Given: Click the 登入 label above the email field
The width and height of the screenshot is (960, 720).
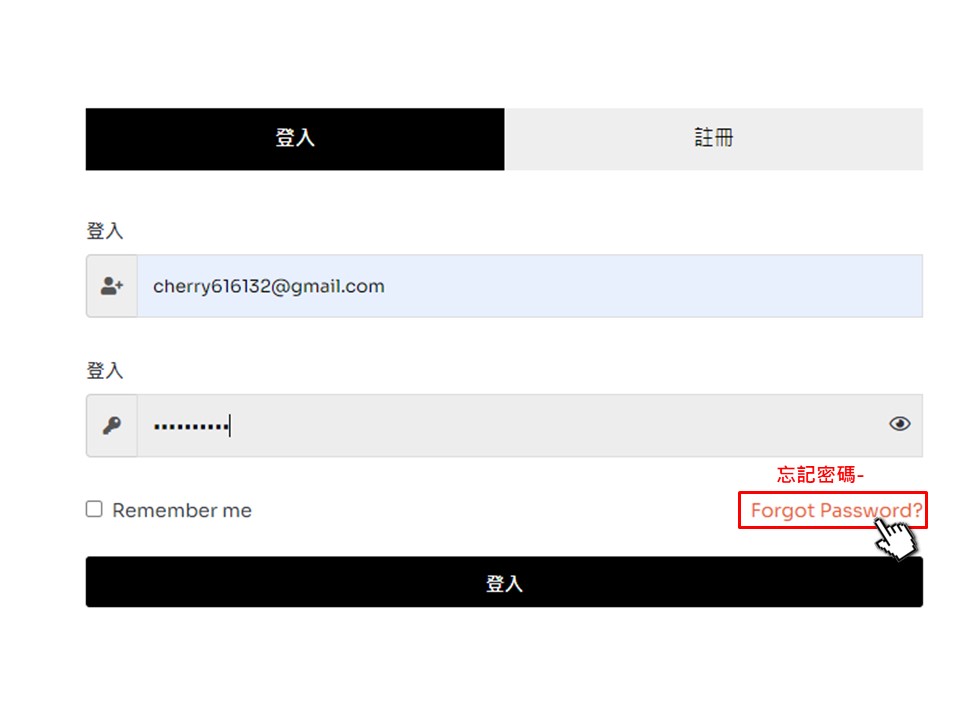Looking at the screenshot, I should (105, 231).
